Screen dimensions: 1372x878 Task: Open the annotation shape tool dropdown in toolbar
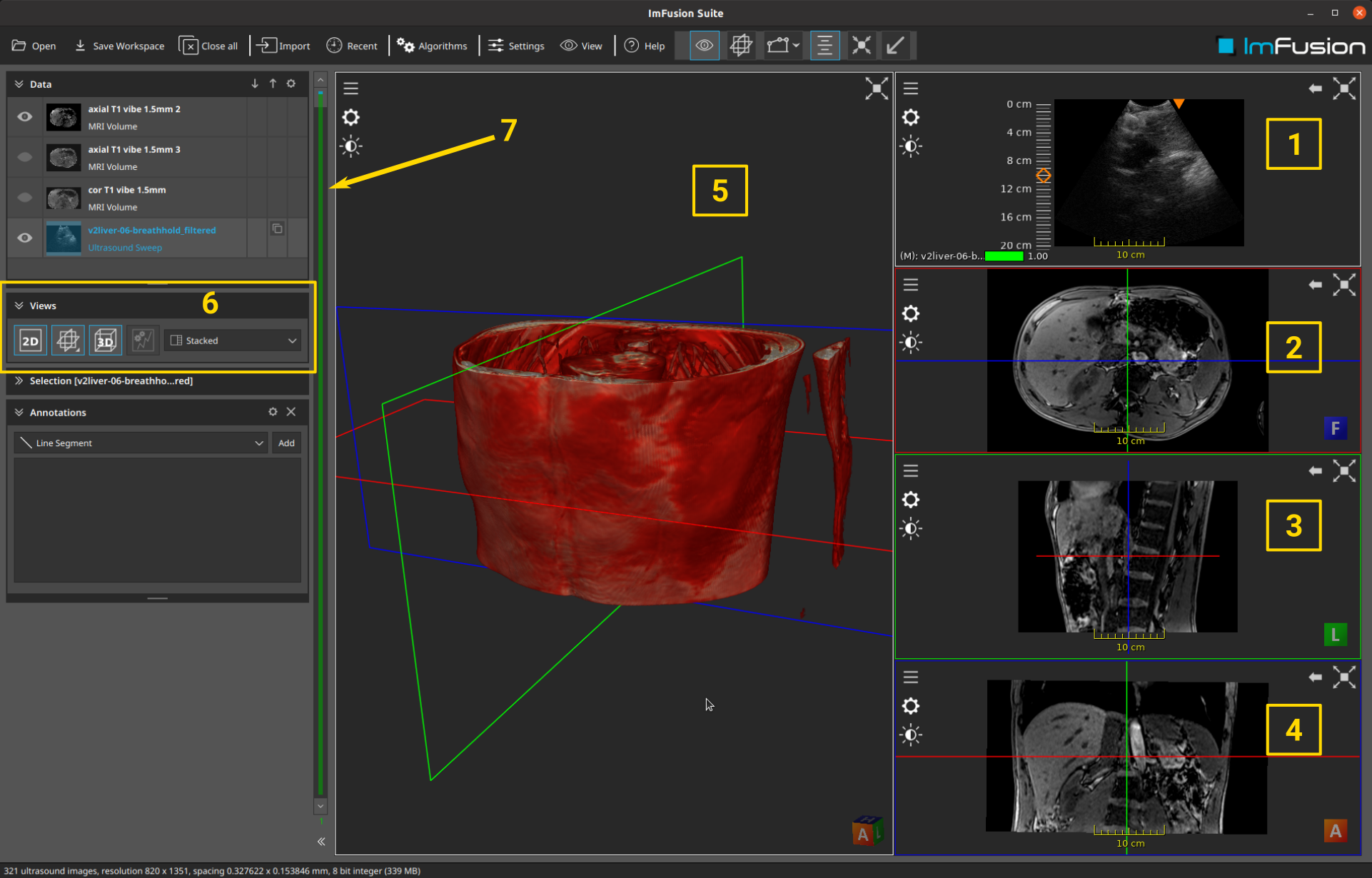click(783, 46)
